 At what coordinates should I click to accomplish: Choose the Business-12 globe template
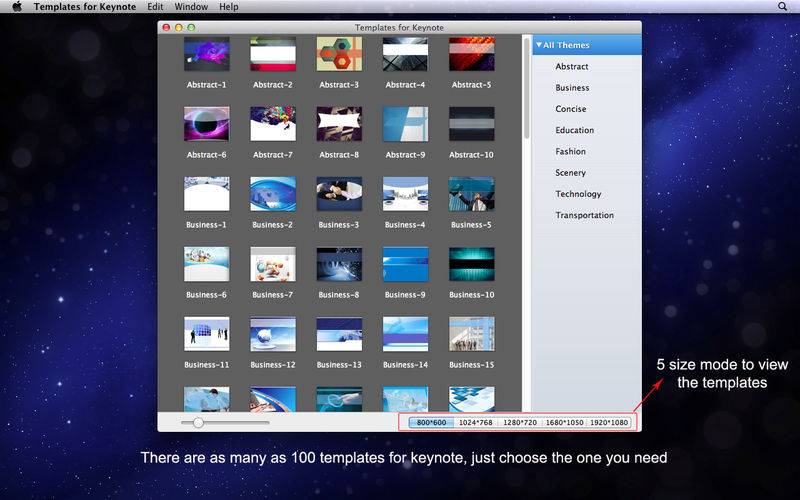[273, 334]
